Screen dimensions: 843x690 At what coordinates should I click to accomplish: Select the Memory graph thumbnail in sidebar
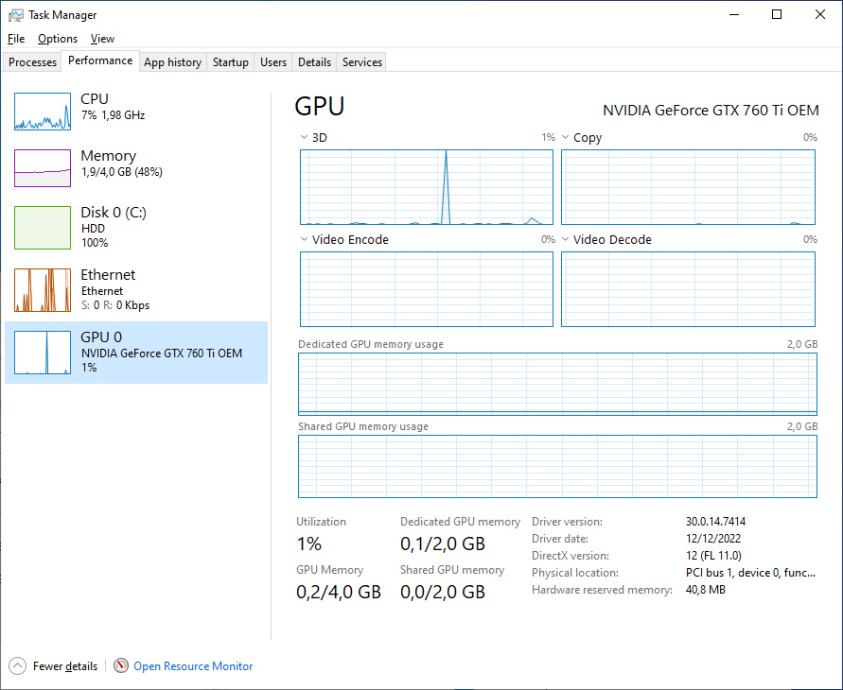coord(42,168)
